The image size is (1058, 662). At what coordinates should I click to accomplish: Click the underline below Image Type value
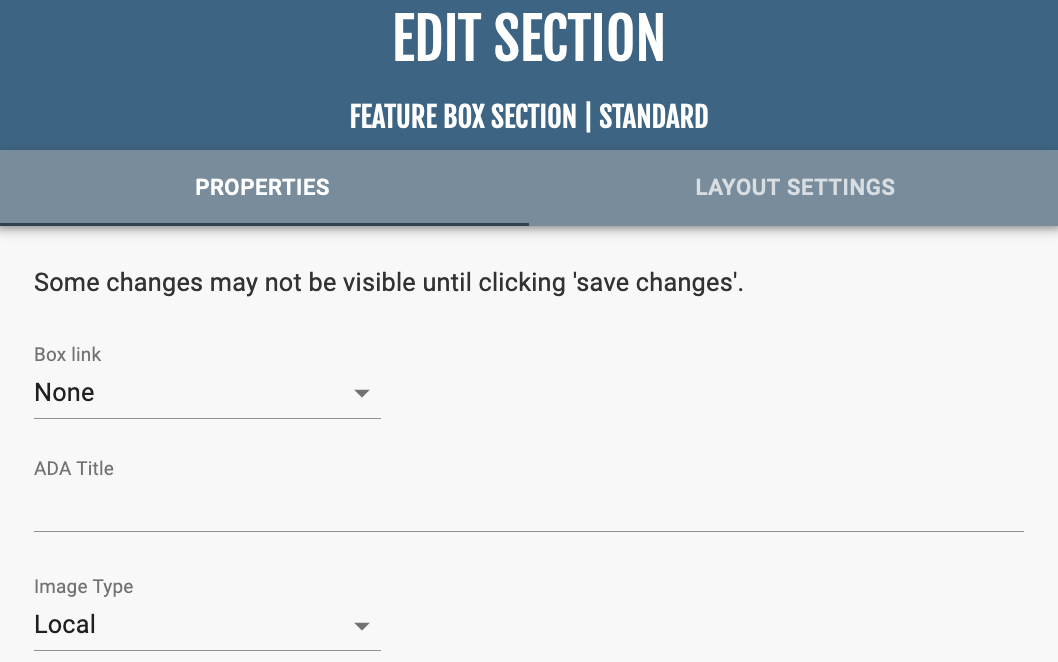207,650
